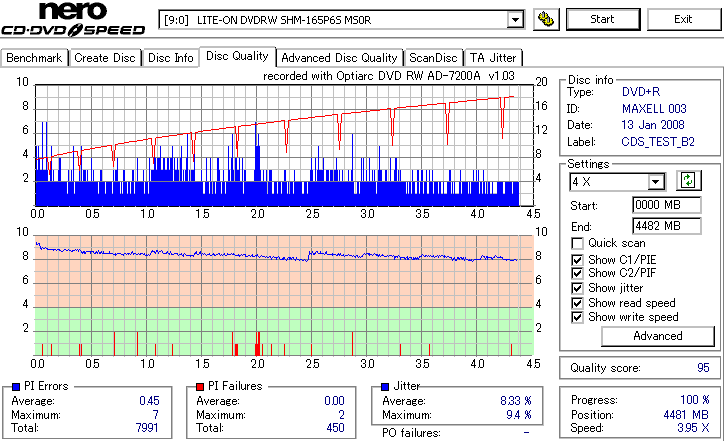
Task: Click the Speed 3.95 X value
Action: pos(693,428)
